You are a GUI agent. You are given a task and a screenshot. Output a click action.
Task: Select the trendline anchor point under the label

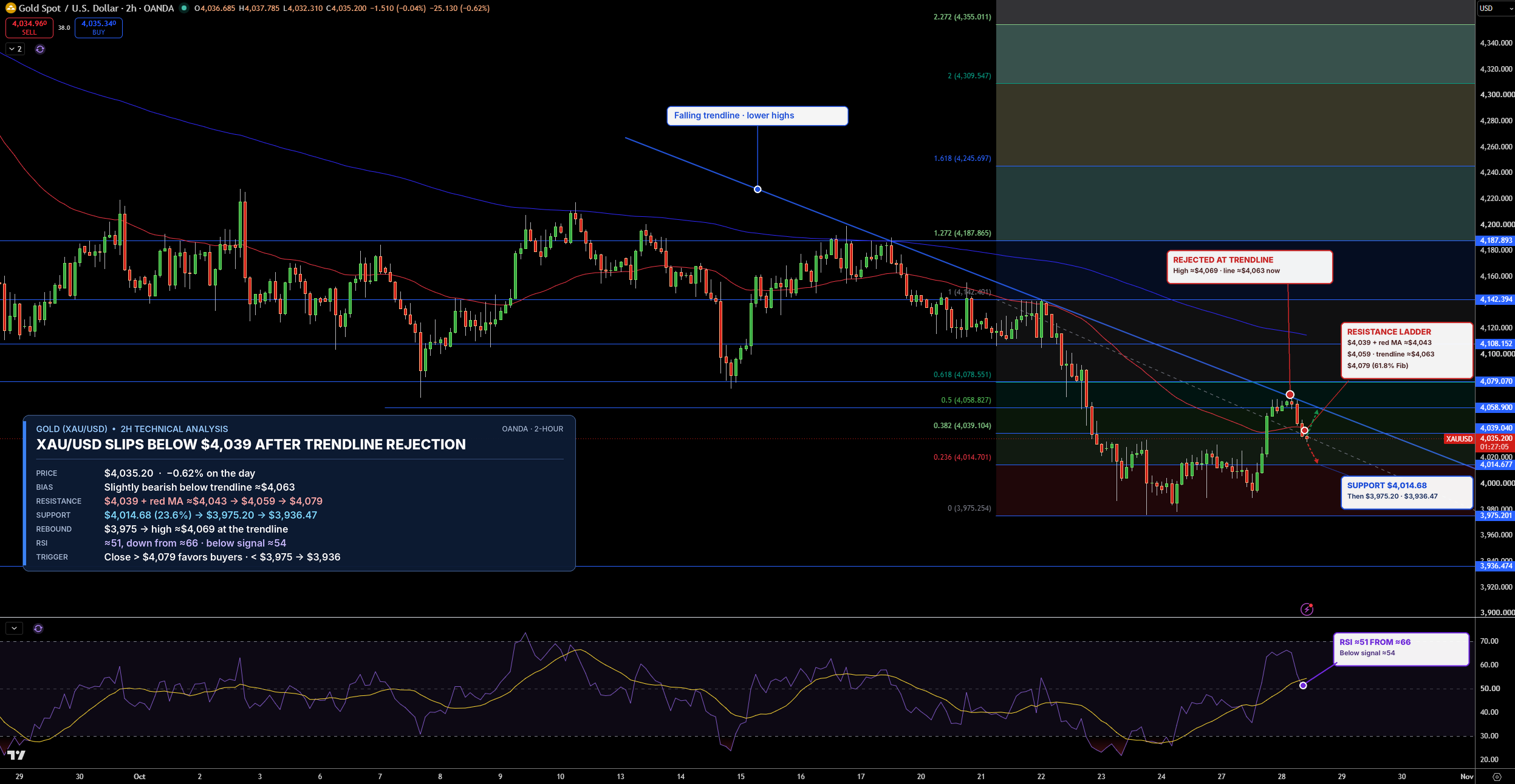(x=757, y=189)
